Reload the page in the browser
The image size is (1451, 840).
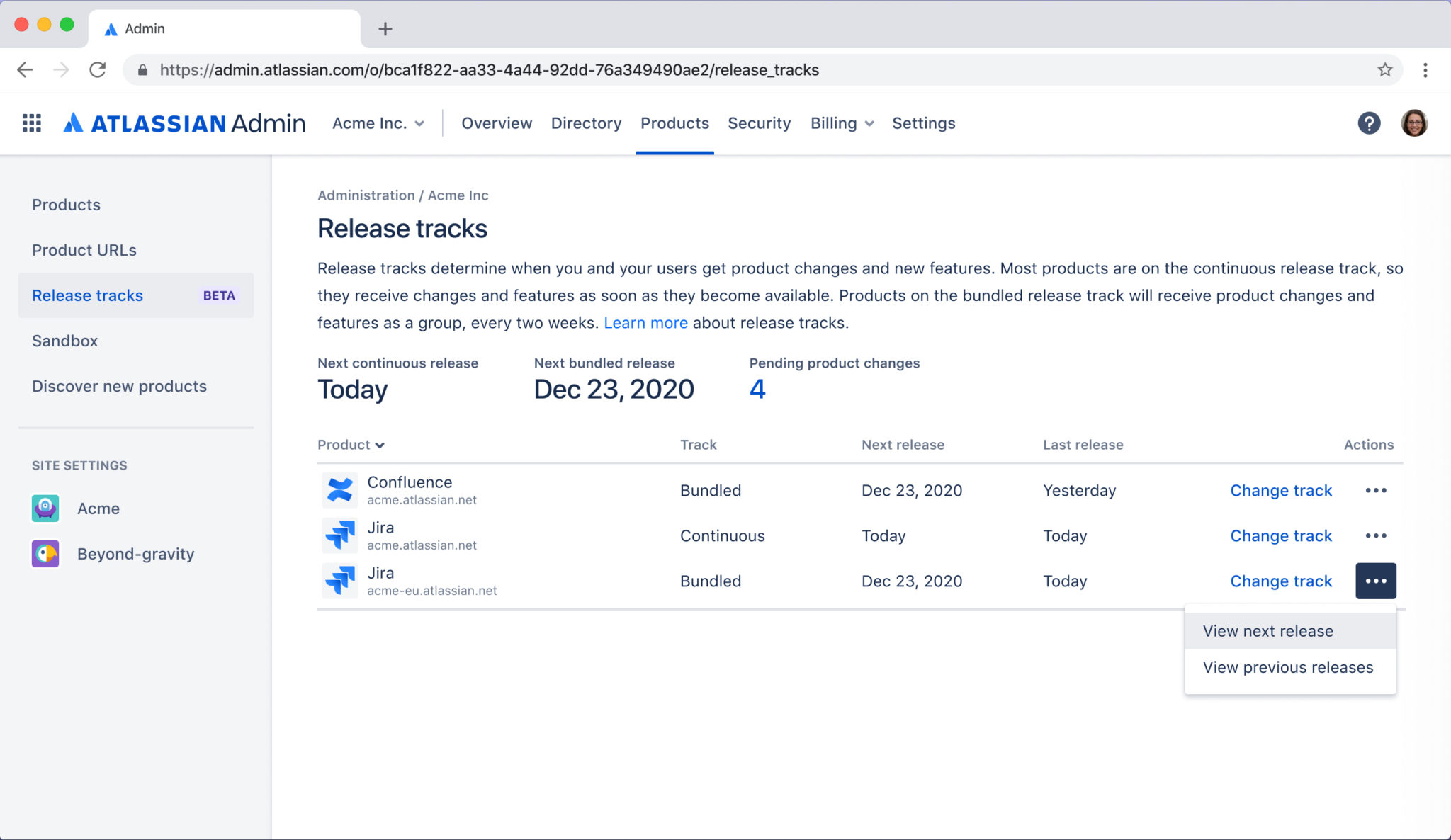pyautogui.click(x=98, y=69)
